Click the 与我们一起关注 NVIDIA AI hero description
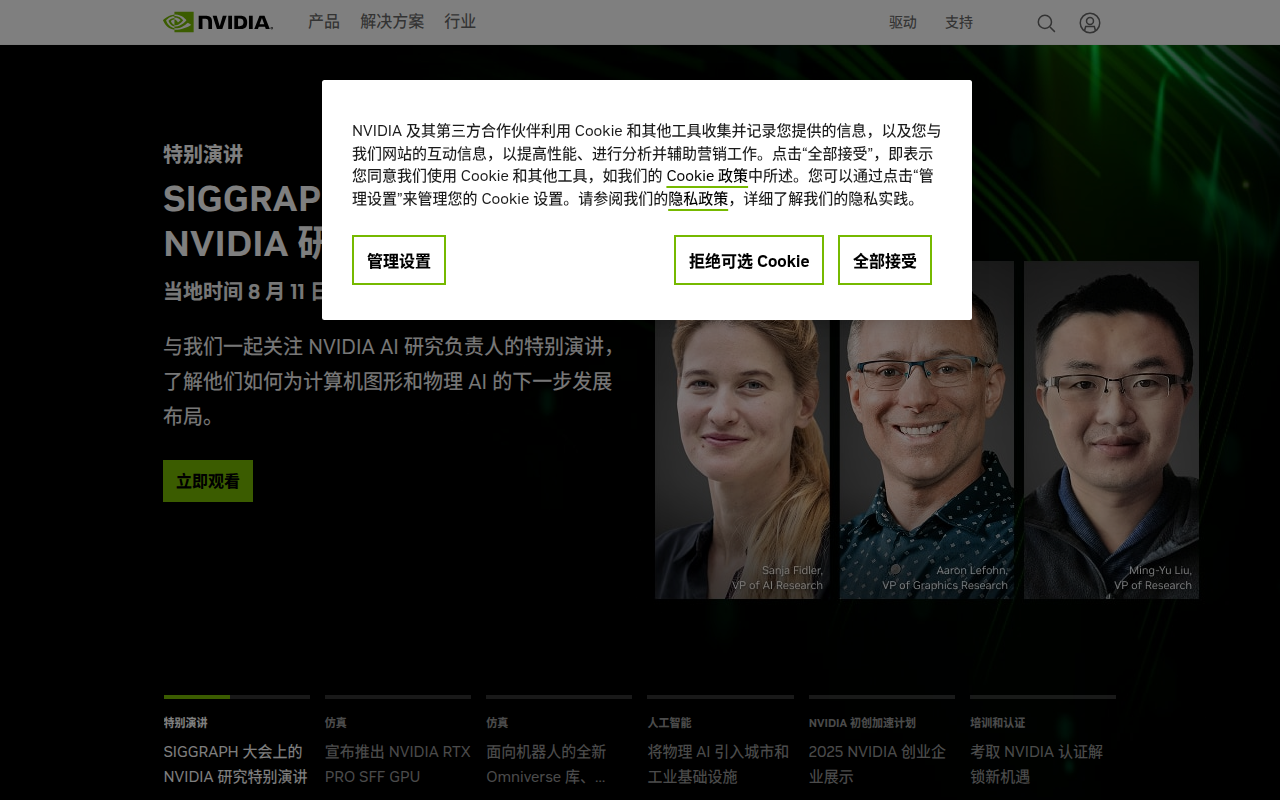 pyautogui.click(x=389, y=381)
